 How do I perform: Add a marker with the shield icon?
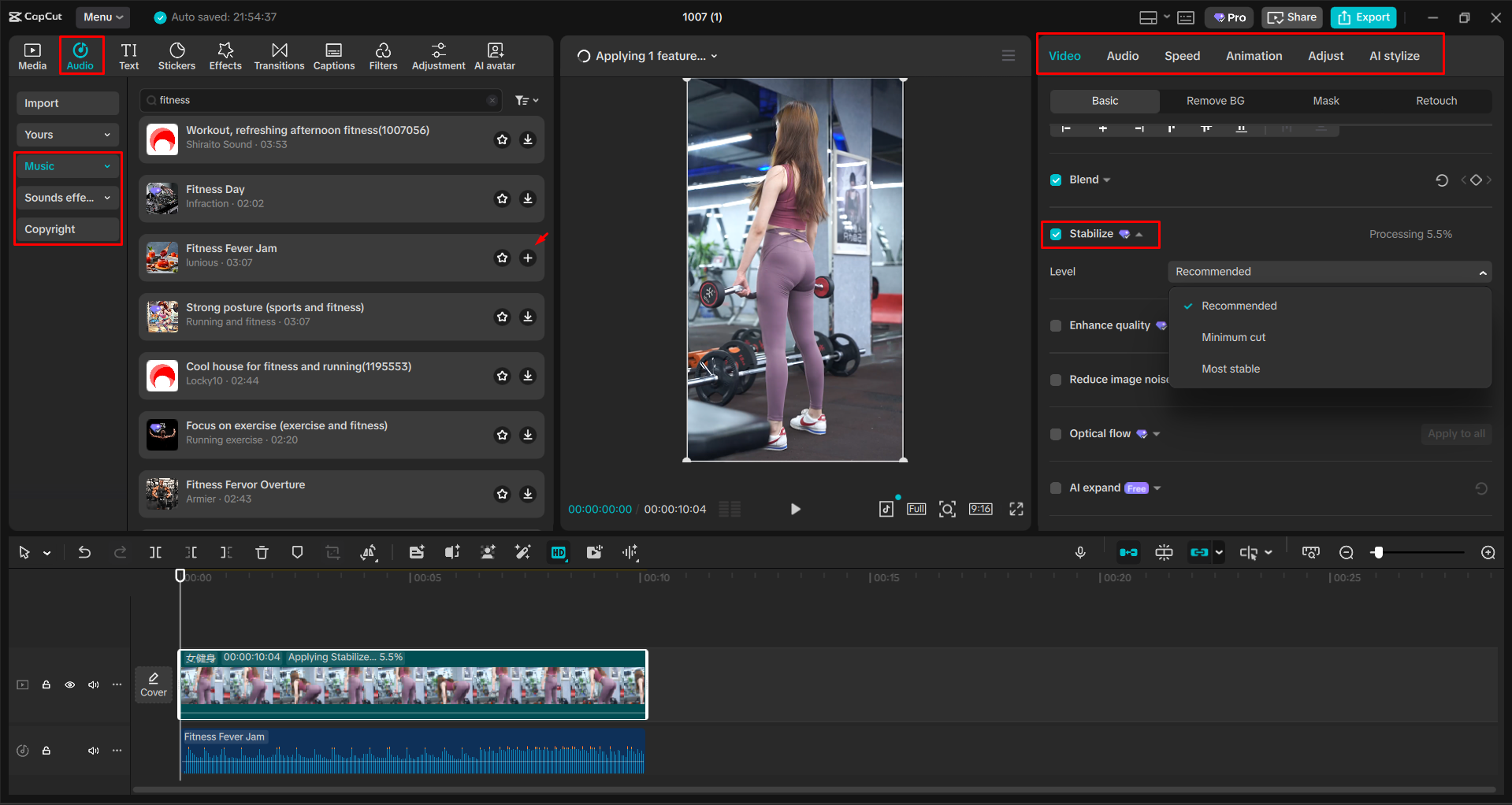(297, 552)
